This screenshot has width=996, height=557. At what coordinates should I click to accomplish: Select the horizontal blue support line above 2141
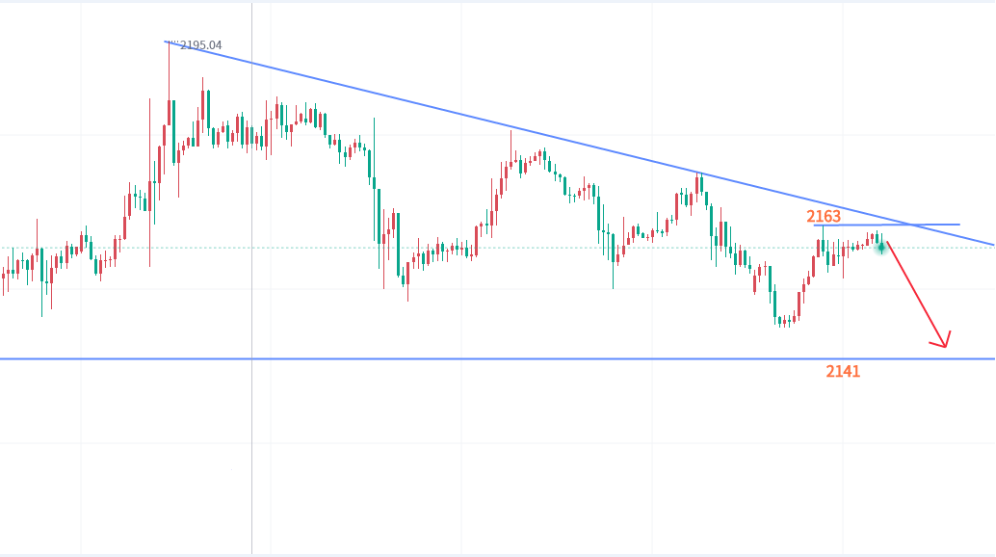(x=500, y=358)
